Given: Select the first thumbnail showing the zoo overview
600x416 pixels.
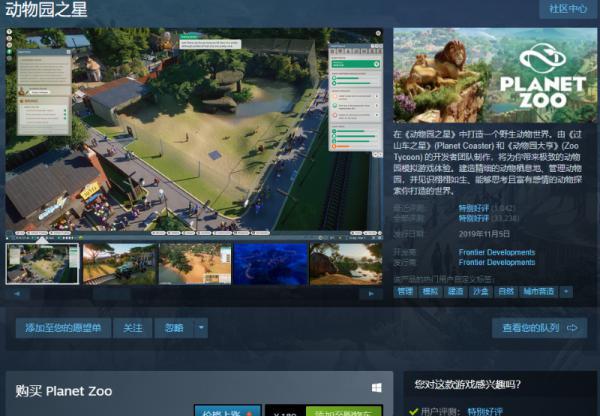Looking at the screenshot, I should [42, 264].
